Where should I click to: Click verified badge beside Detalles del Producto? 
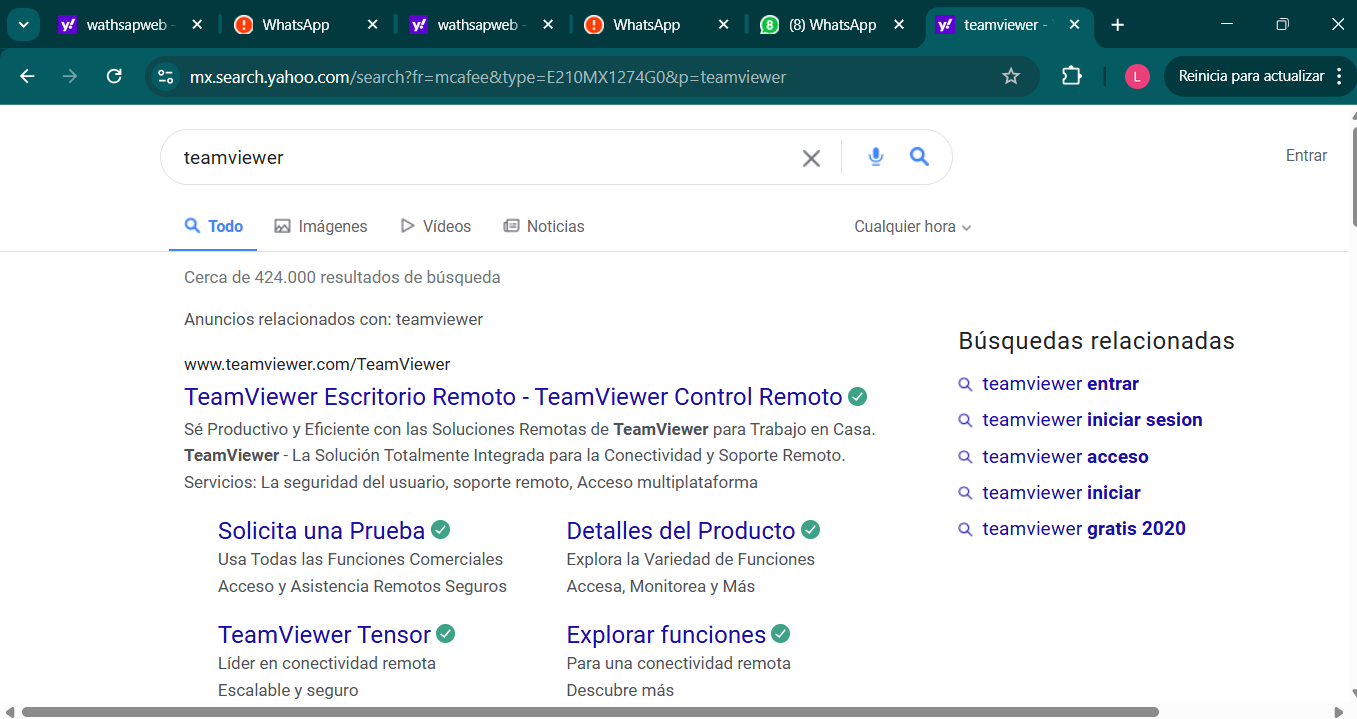(x=810, y=530)
